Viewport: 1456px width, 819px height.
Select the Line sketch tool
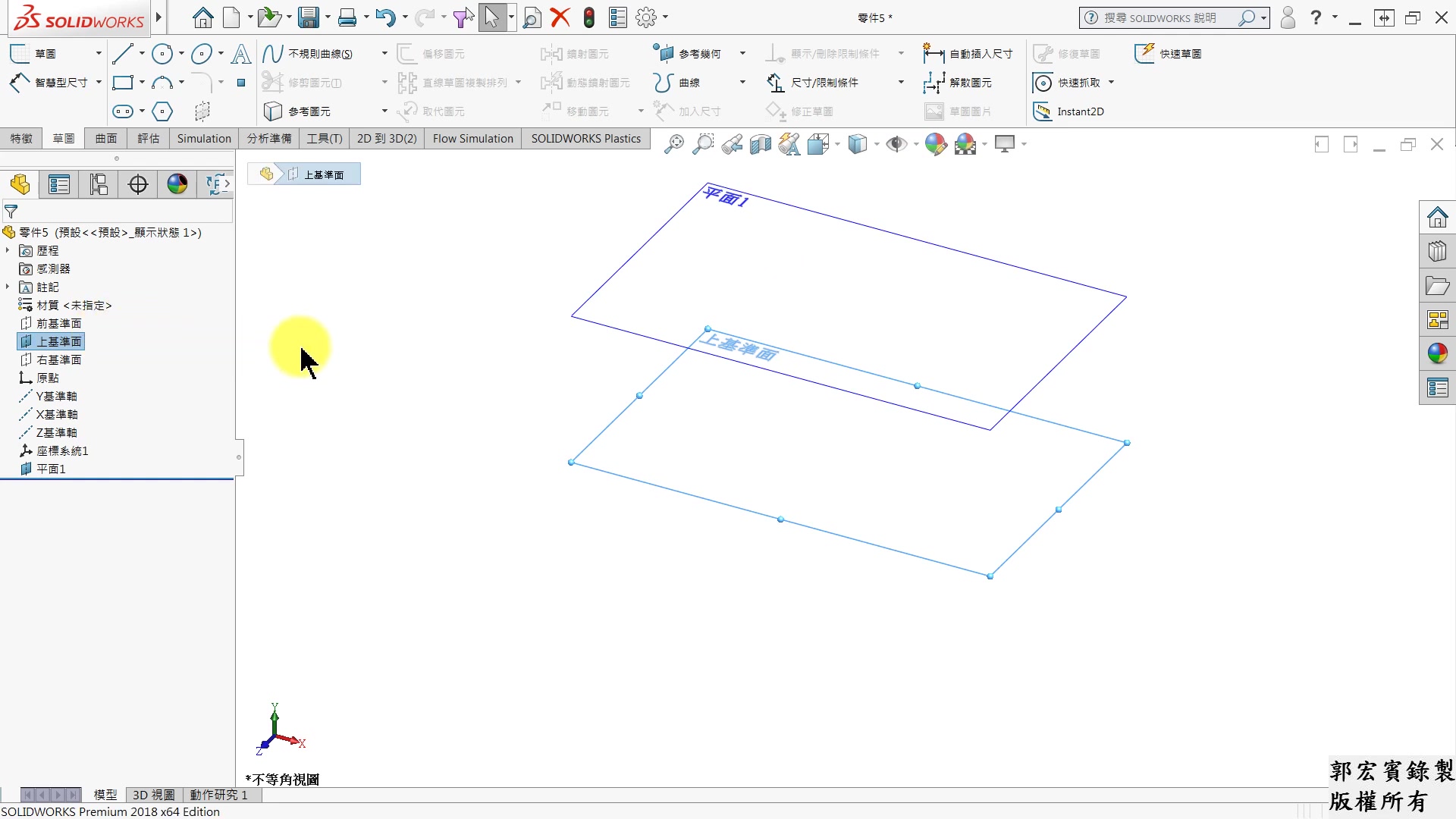tap(124, 53)
